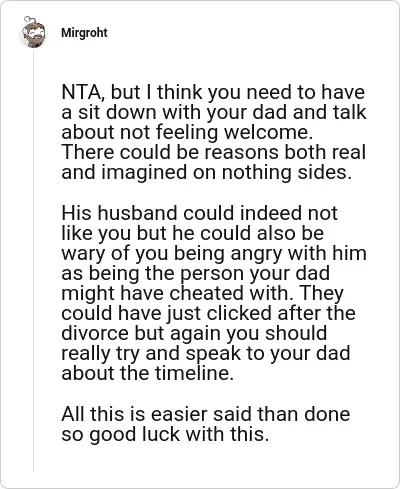Click the line 'divorce but again you should'
400x489 pixels.
194,333
